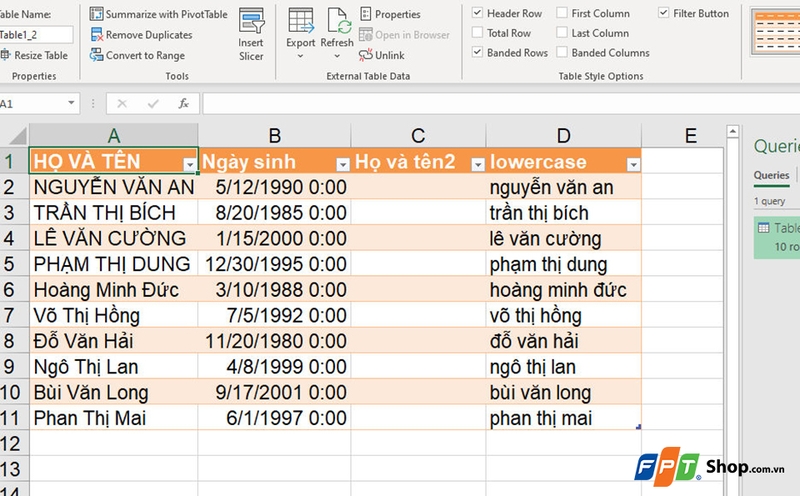The width and height of the screenshot is (800, 496).
Task: Open filter dropdown for lowercase column
Action: (633, 164)
